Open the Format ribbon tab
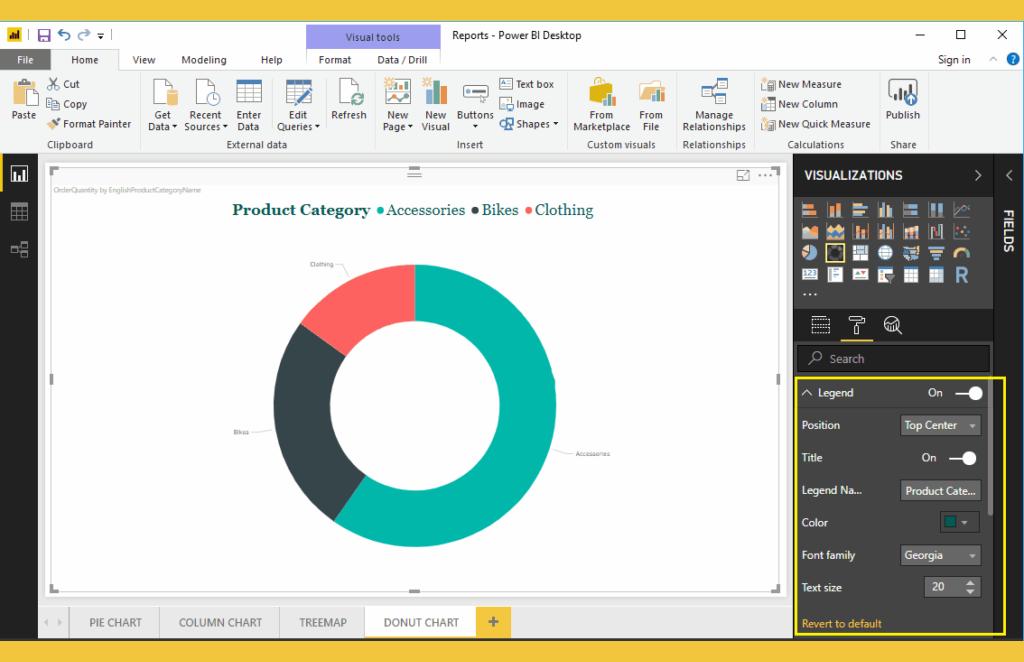Image resolution: width=1024 pixels, height=662 pixels. (335, 59)
